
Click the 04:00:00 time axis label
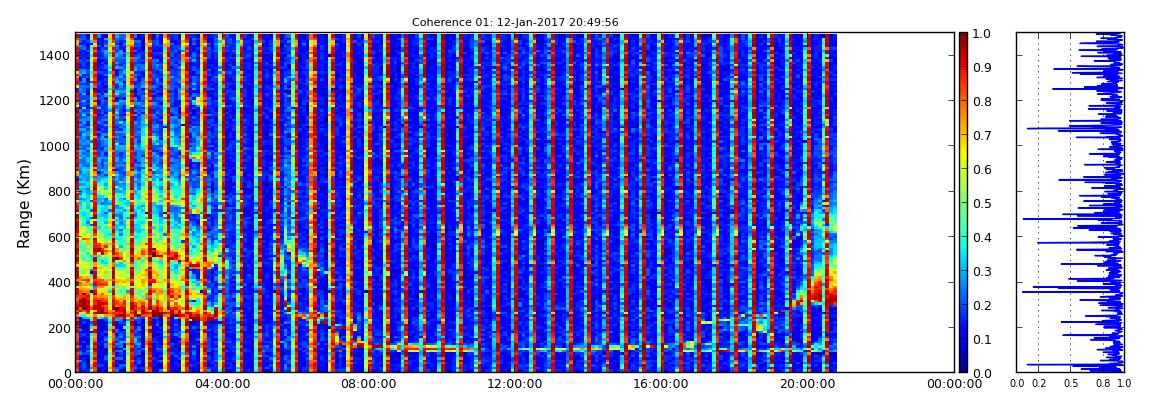tap(221, 384)
